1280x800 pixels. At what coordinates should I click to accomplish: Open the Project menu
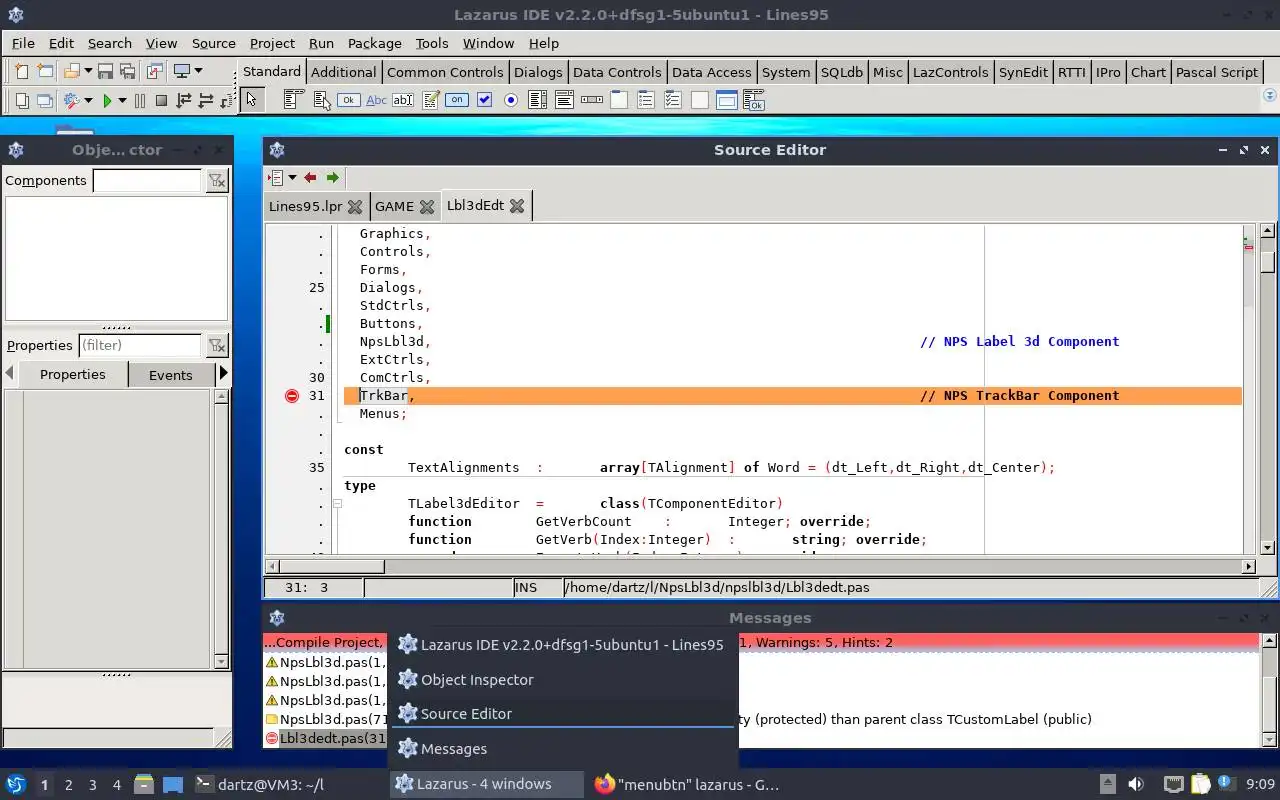click(x=272, y=43)
